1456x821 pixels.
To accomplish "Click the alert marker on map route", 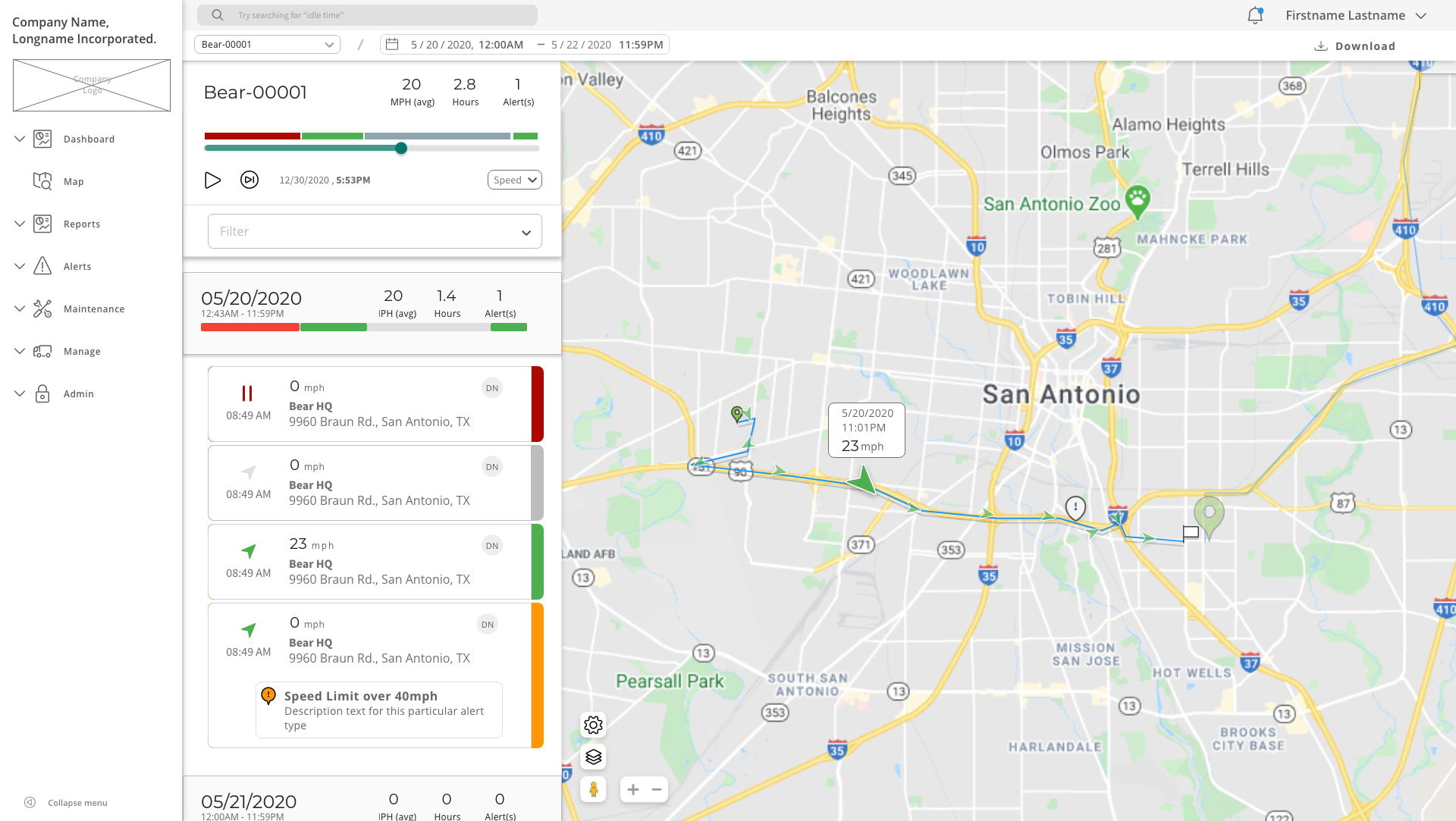I will click(x=1075, y=507).
